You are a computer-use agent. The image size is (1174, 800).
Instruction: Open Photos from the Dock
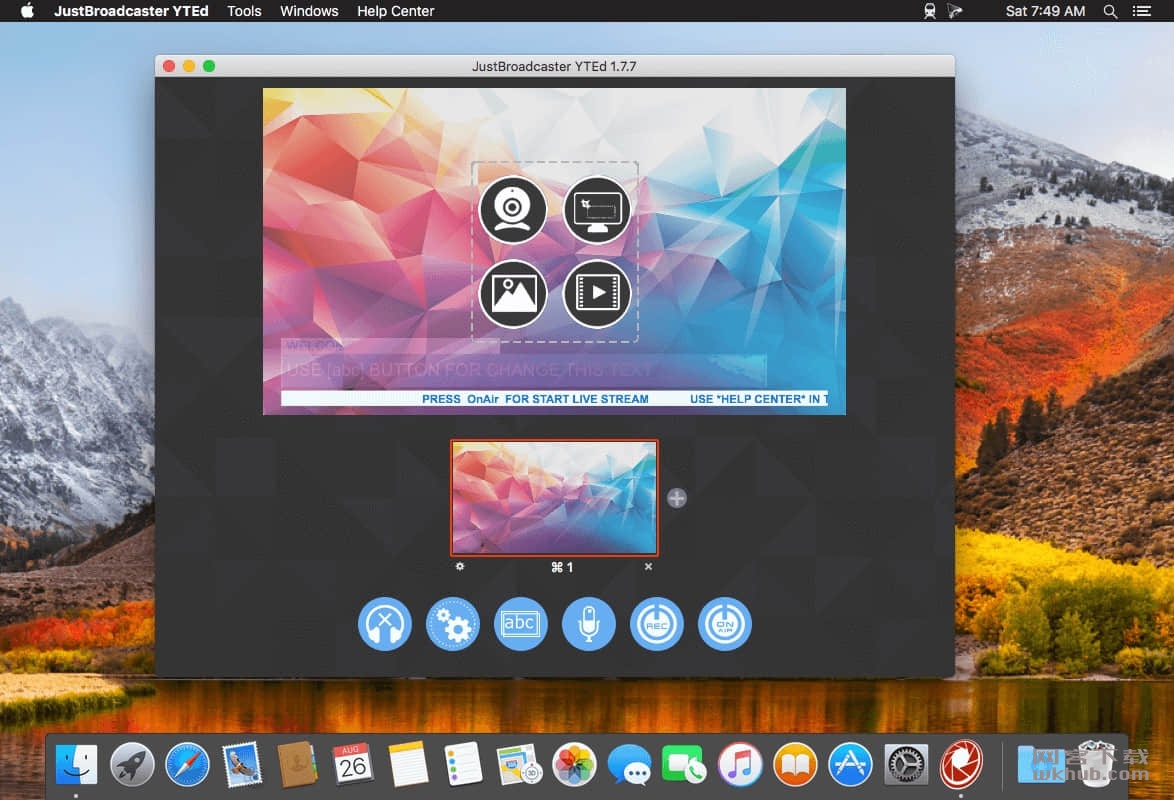click(574, 765)
